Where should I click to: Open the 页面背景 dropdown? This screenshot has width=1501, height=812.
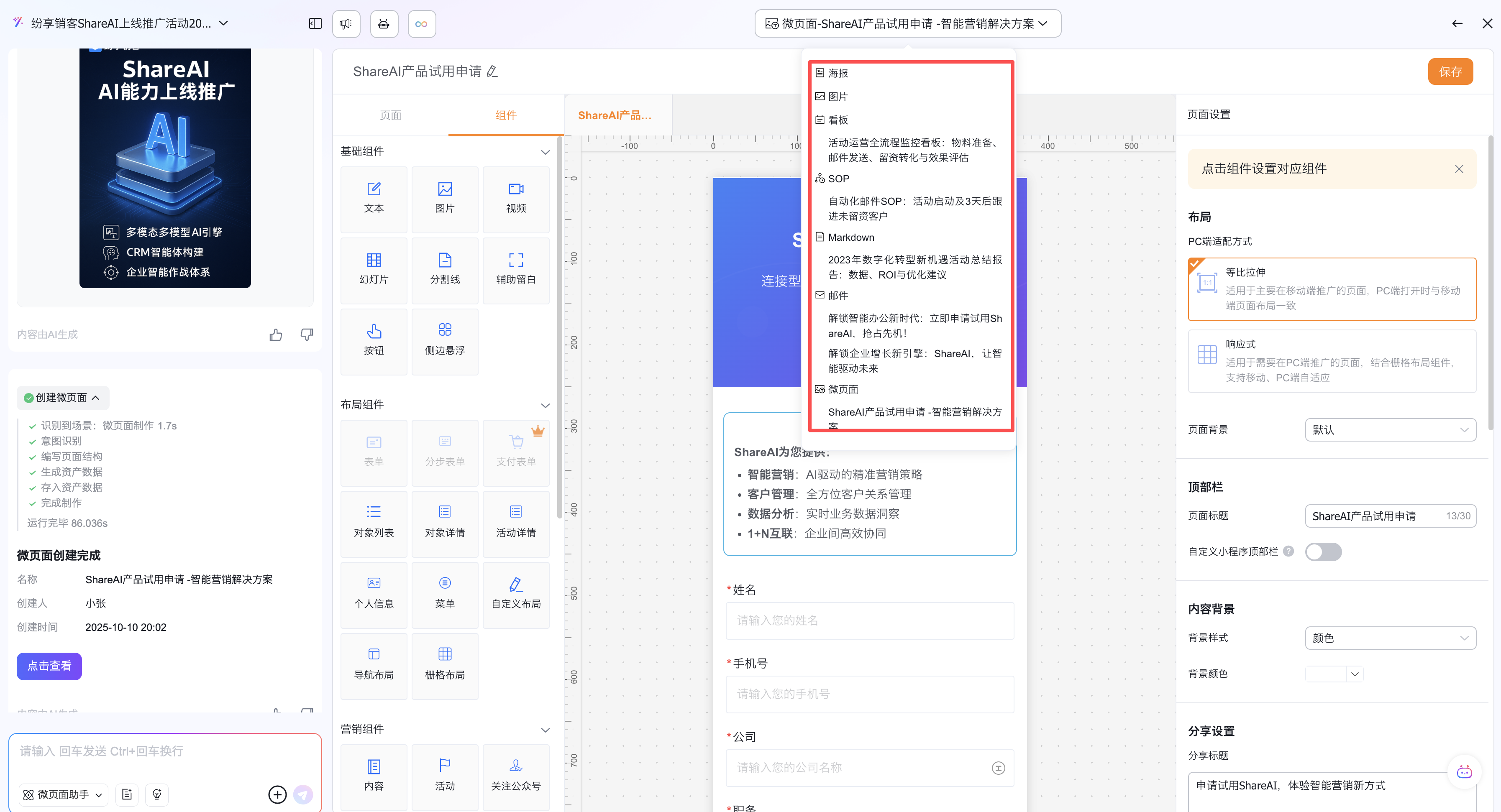point(1390,430)
